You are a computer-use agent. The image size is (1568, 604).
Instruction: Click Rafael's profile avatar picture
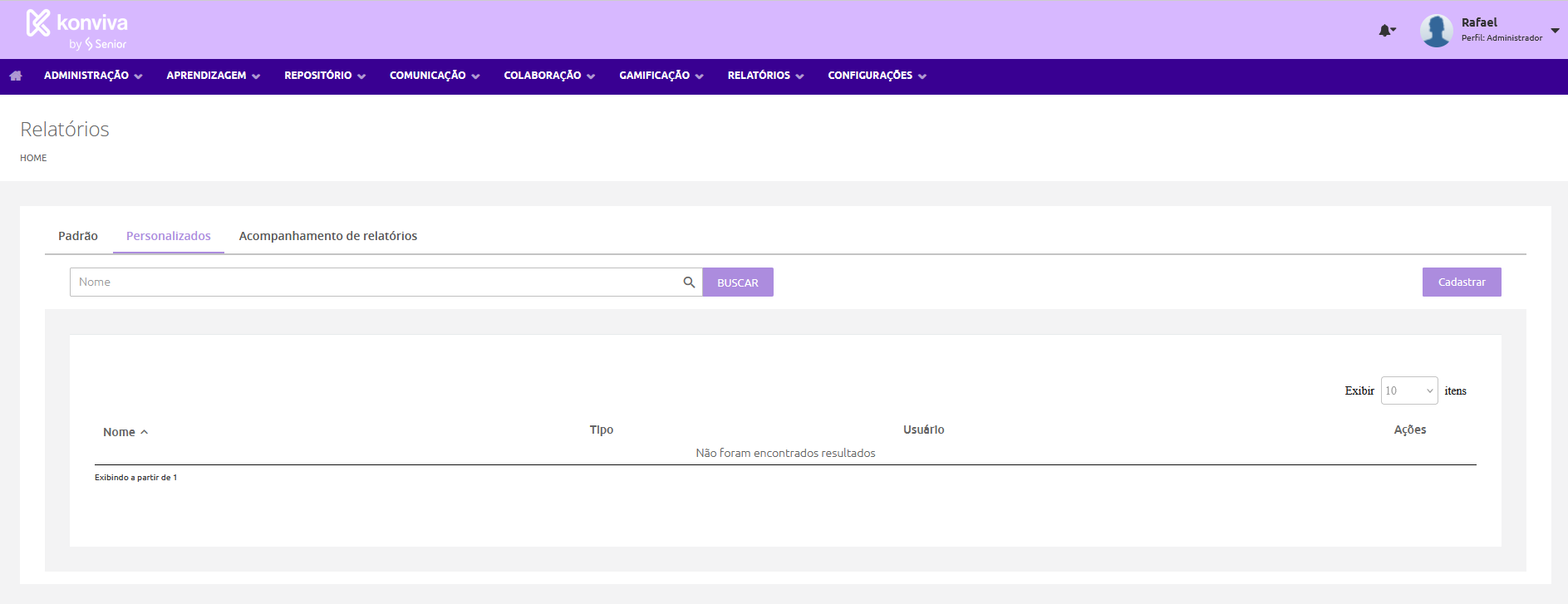pyautogui.click(x=1436, y=31)
